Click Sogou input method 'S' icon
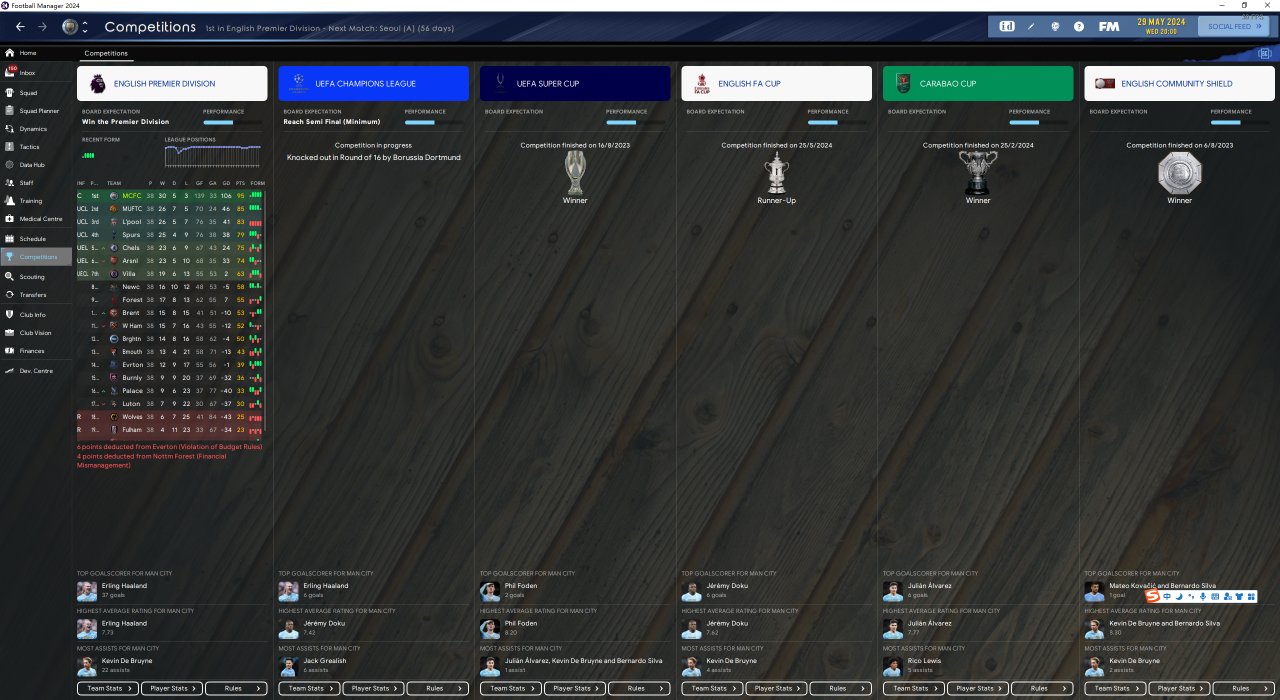This screenshot has width=1280, height=700. [x=1152, y=597]
